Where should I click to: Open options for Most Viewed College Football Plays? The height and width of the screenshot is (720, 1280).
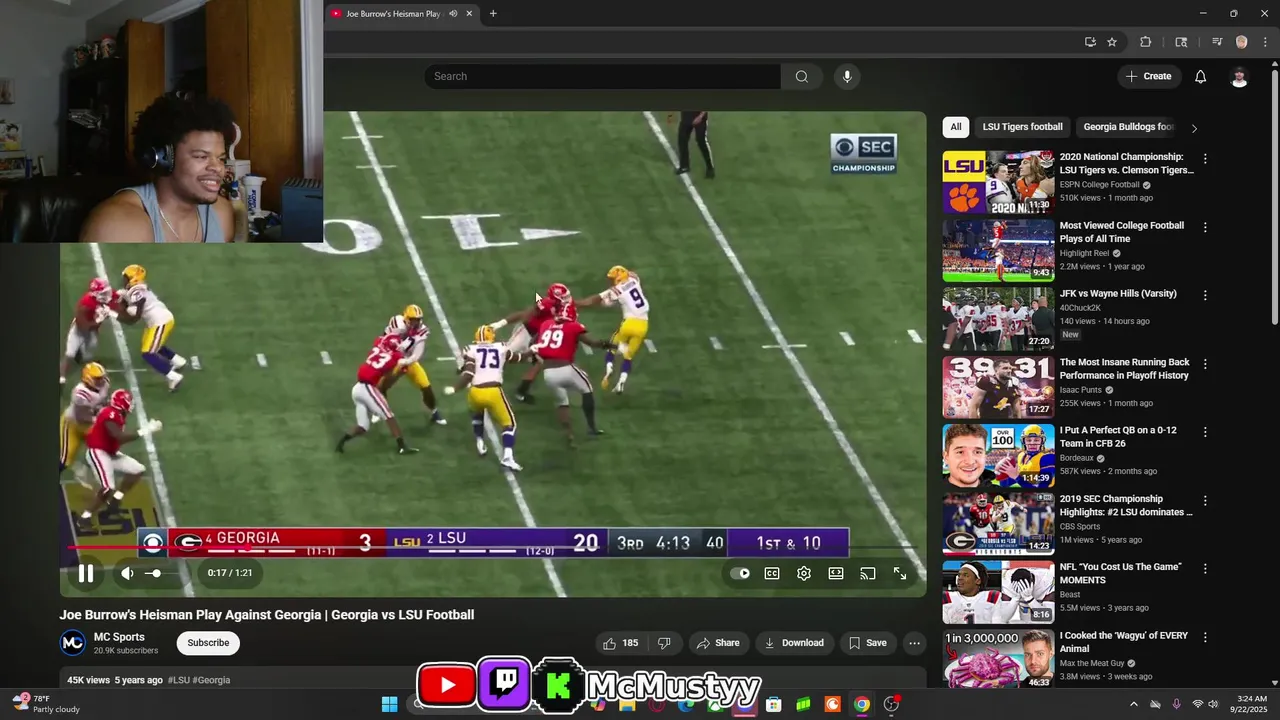coord(1205,227)
